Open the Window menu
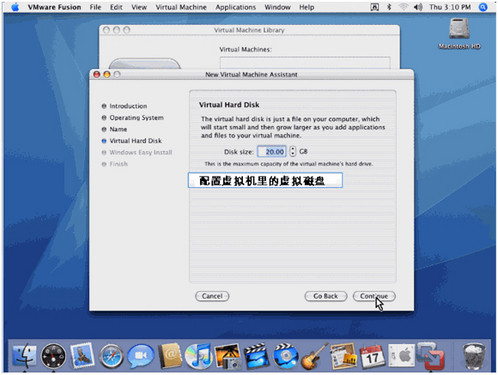This screenshot has width=498, height=375. [277, 7]
